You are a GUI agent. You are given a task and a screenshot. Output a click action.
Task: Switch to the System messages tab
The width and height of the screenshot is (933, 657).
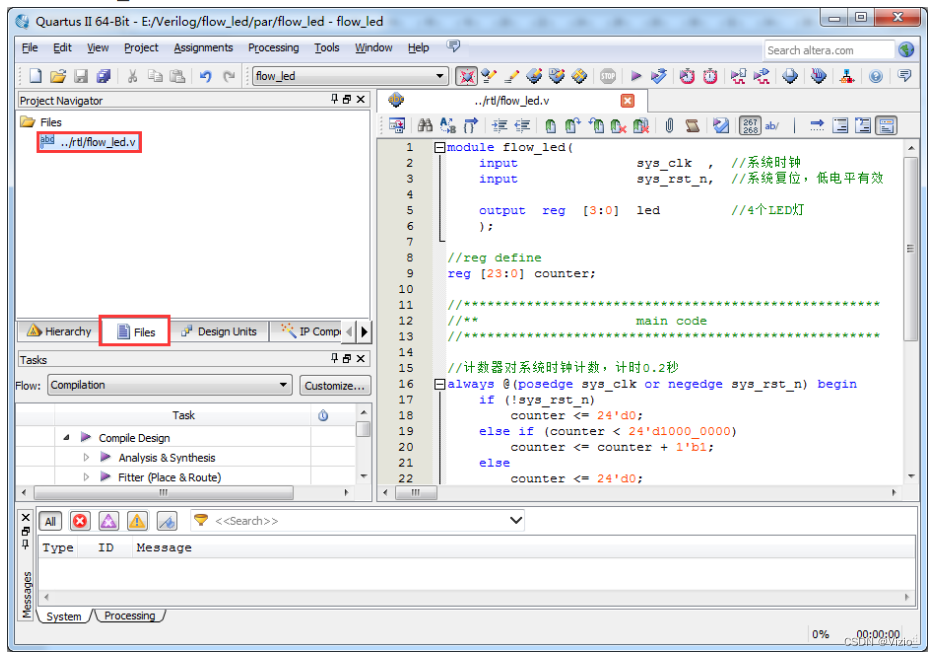[64, 617]
